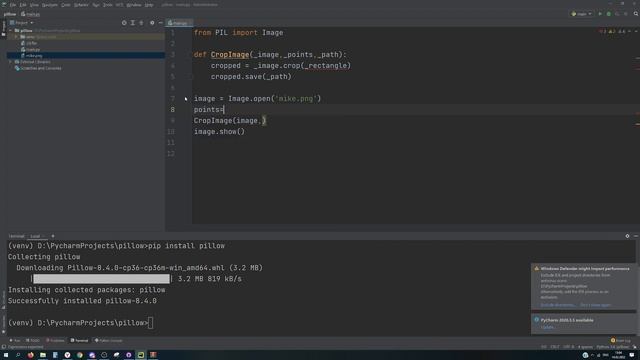640x360 pixels.
Task: Click the CRLF line separator widget
Action: coord(555,347)
